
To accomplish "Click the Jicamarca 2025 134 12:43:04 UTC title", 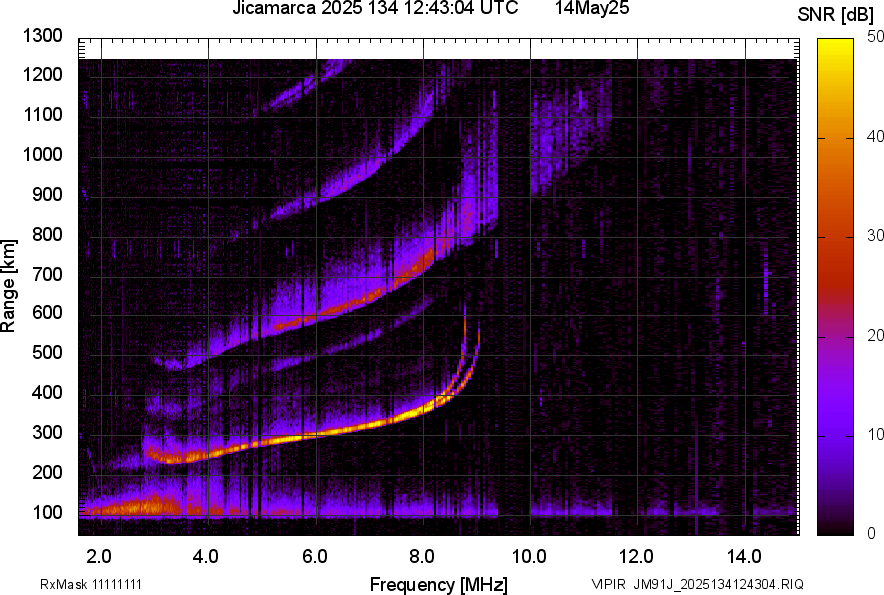I will pyautogui.click(x=375, y=8).
